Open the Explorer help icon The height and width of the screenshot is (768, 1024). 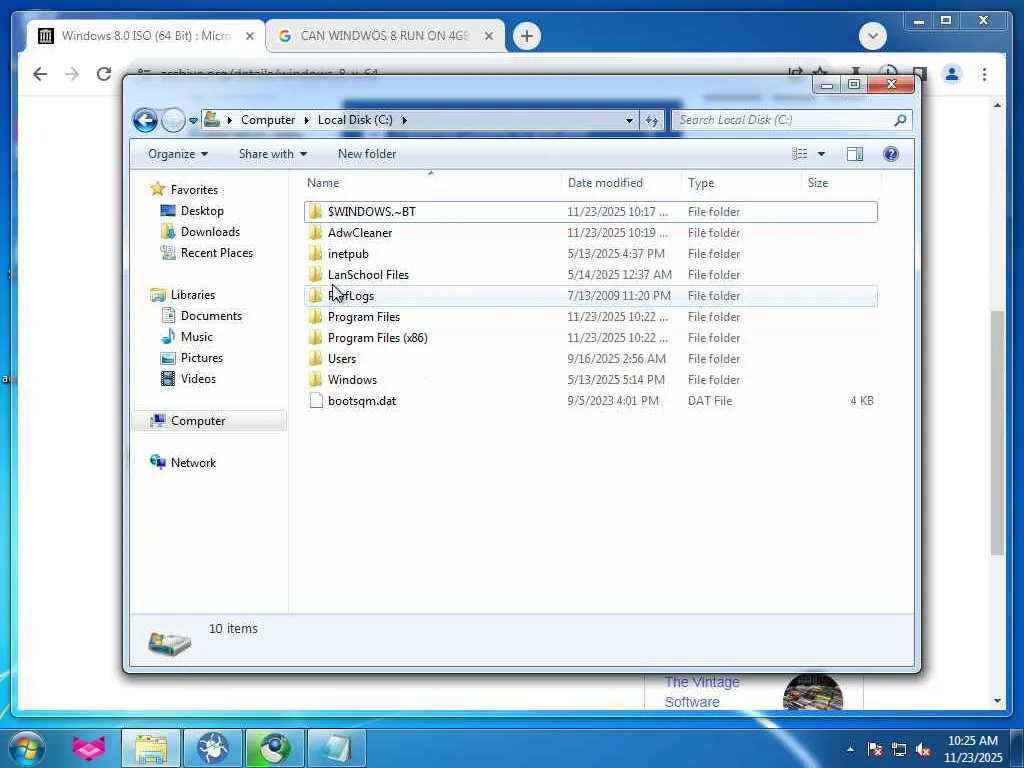pyautogui.click(x=891, y=154)
